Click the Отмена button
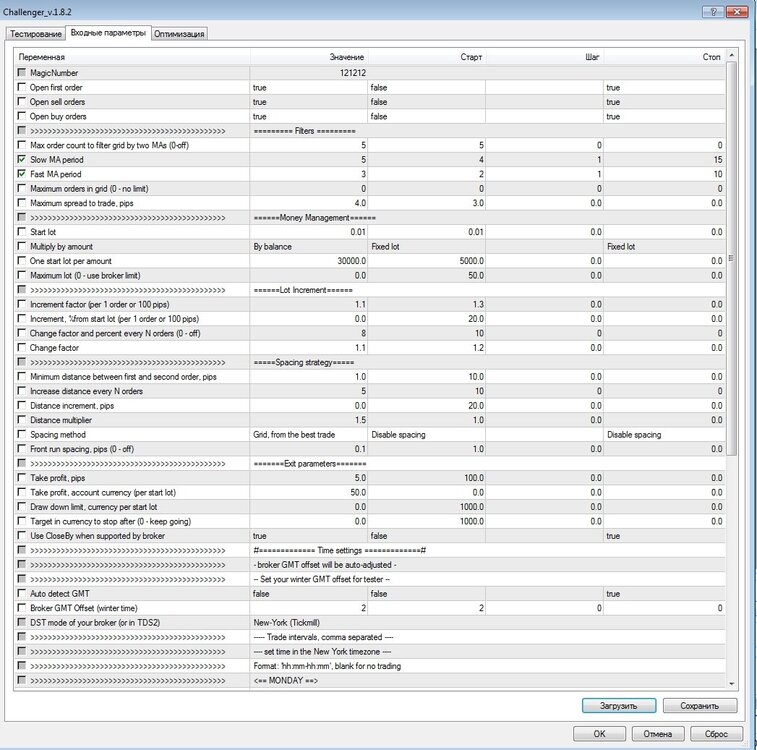 point(658,734)
